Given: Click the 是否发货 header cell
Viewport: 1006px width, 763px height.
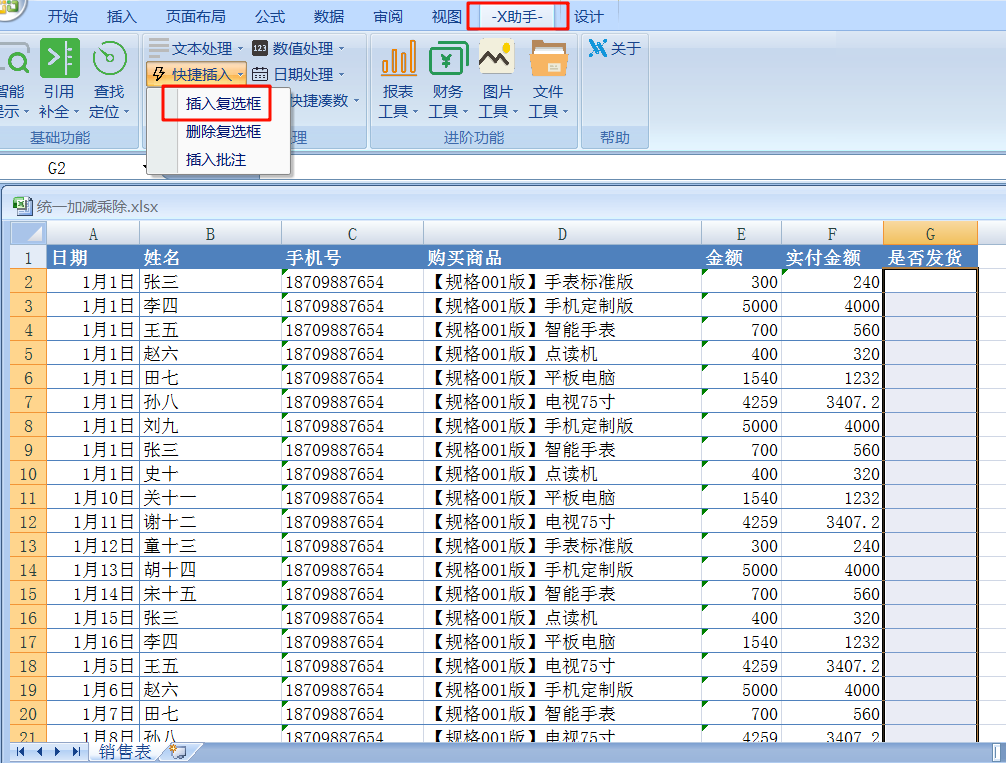Looking at the screenshot, I should tap(930, 257).
